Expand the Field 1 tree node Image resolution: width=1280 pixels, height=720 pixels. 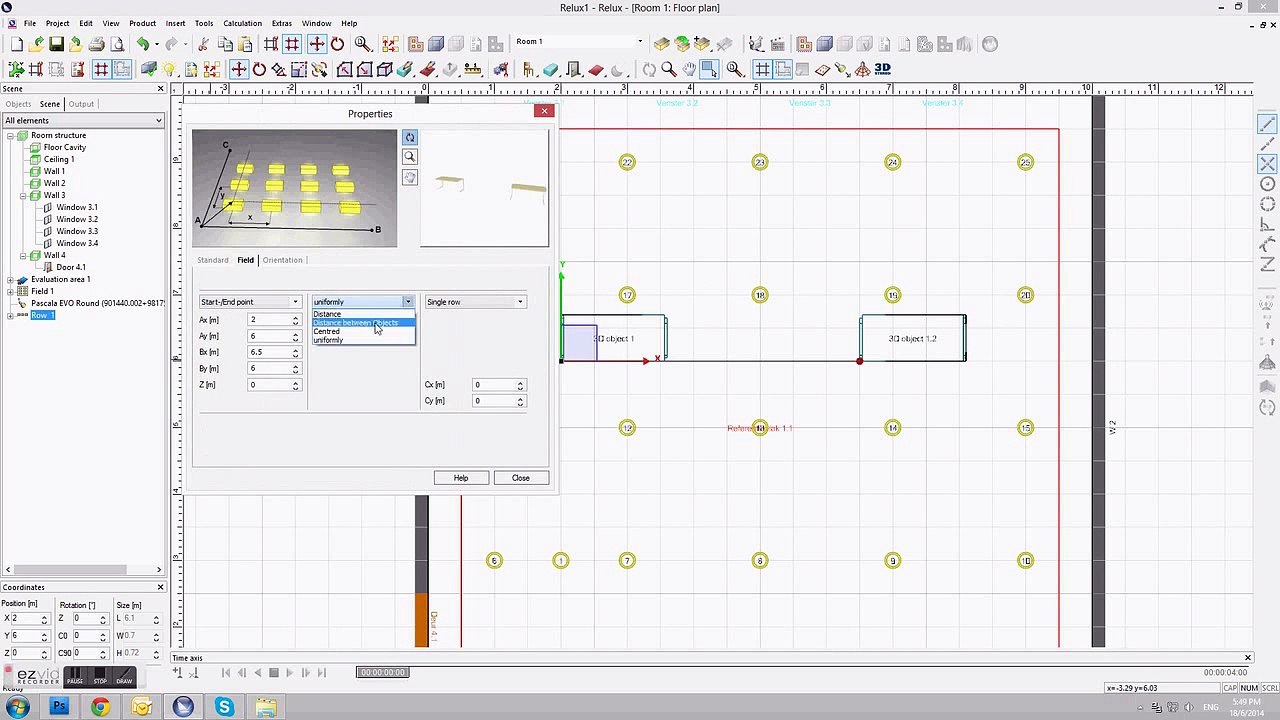pyautogui.click(x=11, y=291)
